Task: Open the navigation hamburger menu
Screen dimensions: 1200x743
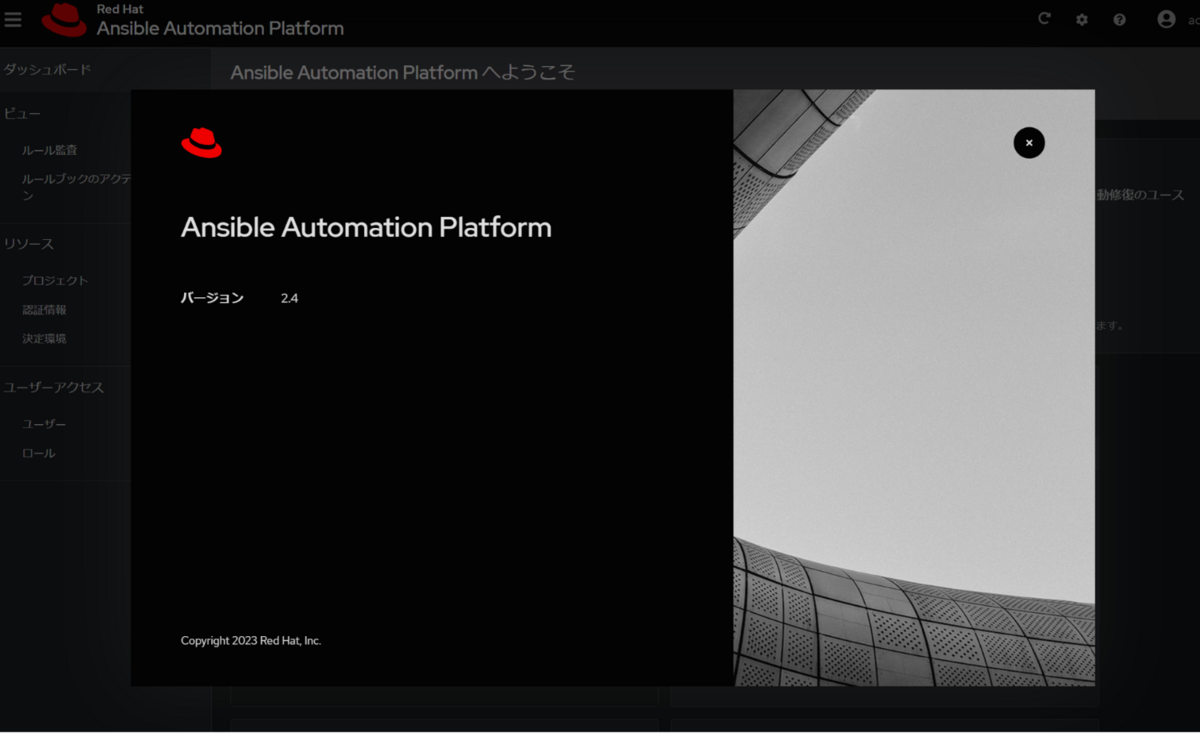Action: 13,18
